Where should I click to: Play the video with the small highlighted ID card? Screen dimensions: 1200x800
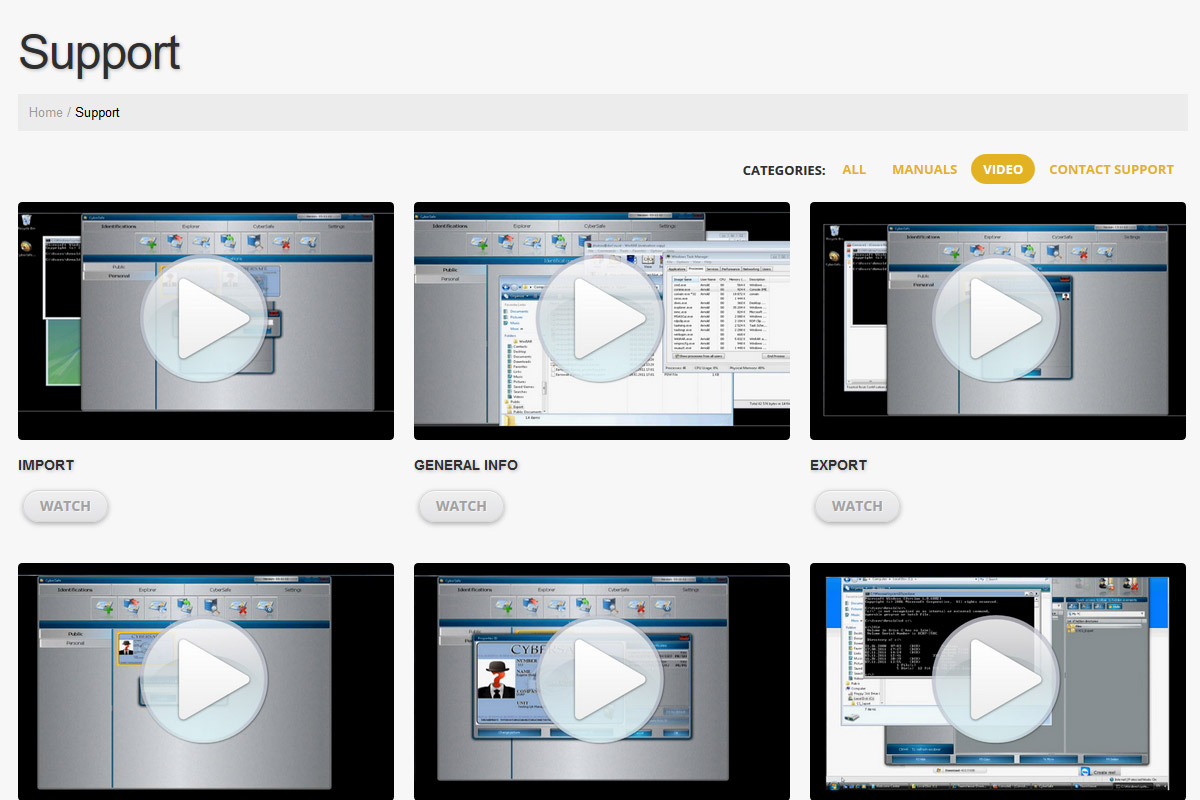point(205,680)
